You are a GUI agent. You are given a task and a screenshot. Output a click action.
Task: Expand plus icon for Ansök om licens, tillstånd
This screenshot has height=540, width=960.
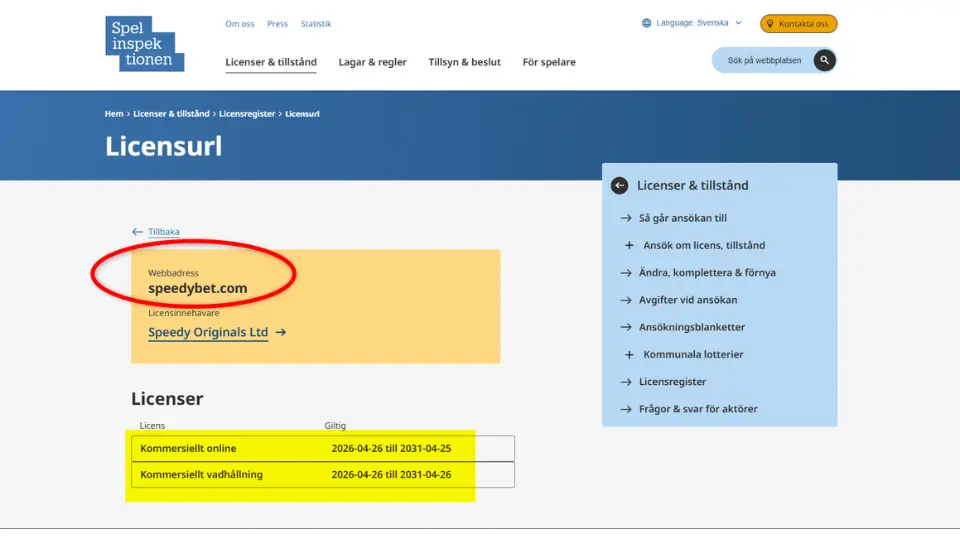coord(629,246)
